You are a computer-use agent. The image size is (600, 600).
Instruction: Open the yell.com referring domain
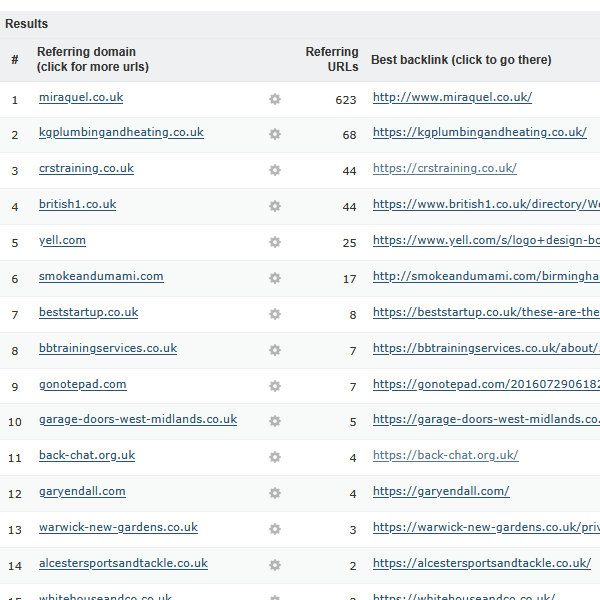[62, 241]
